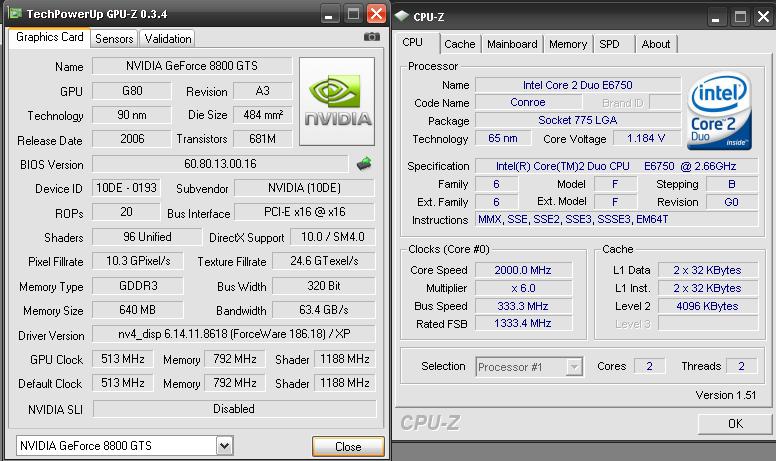Minimize the CPU-Z window

tap(716, 17)
